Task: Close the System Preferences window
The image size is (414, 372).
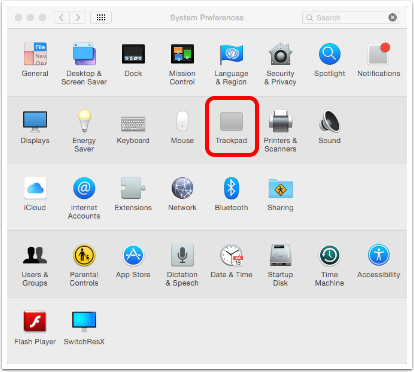Action: tap(19, 17)
